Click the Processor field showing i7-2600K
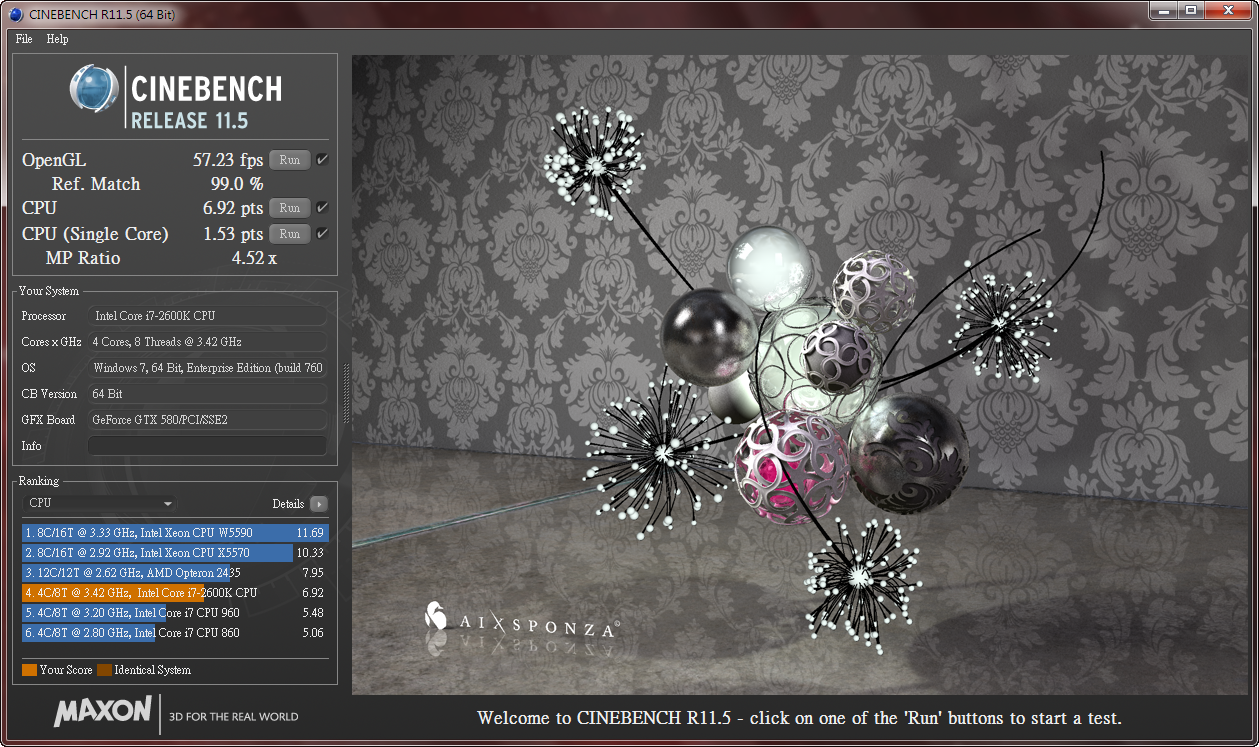The height and width of the screenshot is (747, 1259). (x=207, y=316)
